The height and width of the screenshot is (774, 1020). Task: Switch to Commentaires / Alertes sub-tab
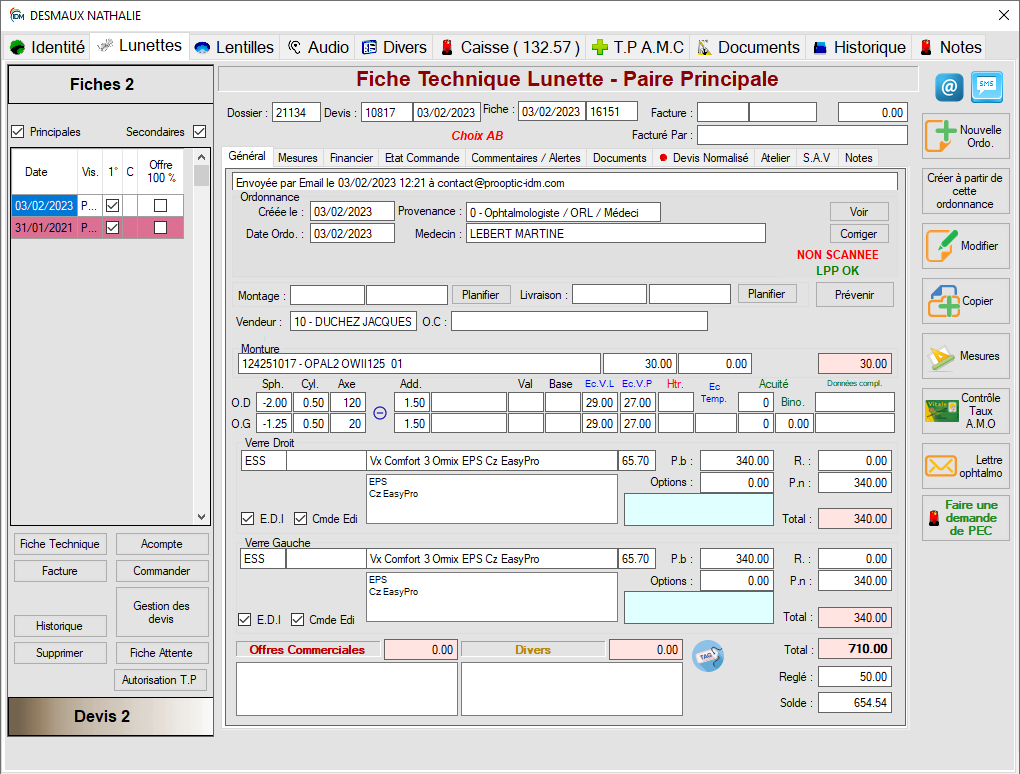(x=526, y=158)
